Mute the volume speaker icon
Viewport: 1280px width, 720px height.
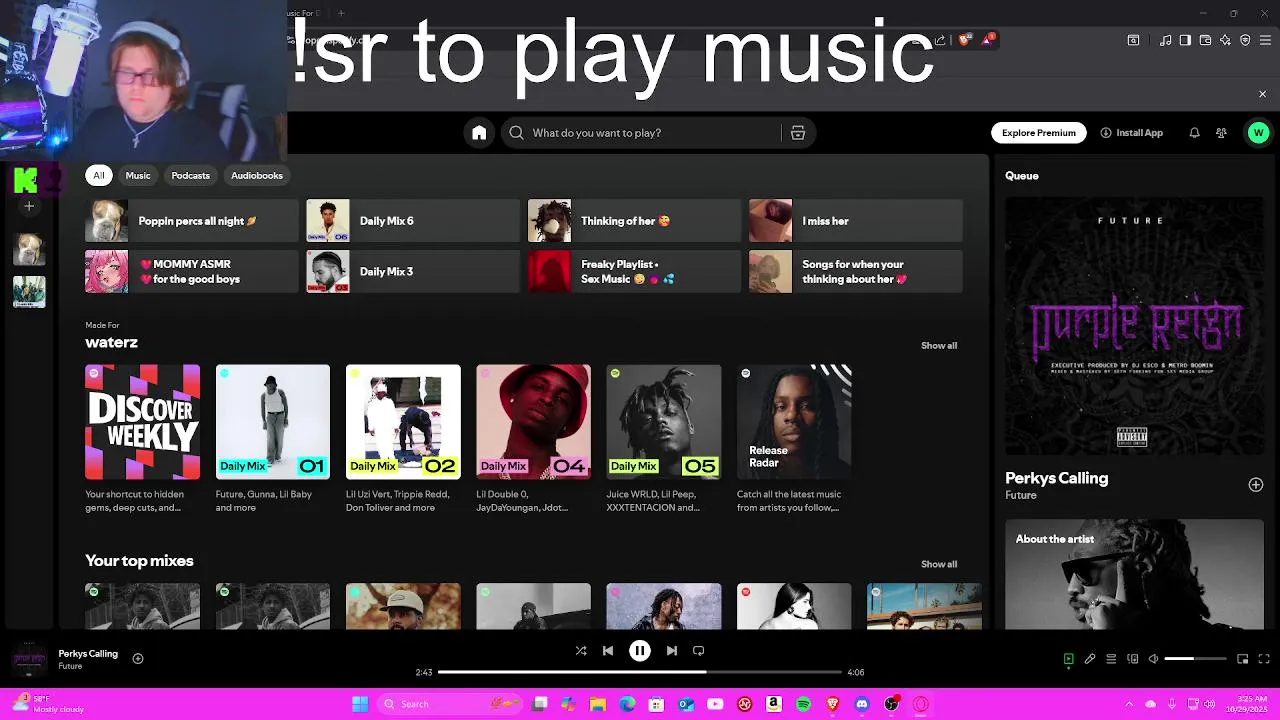click(x=1153, y=659)
